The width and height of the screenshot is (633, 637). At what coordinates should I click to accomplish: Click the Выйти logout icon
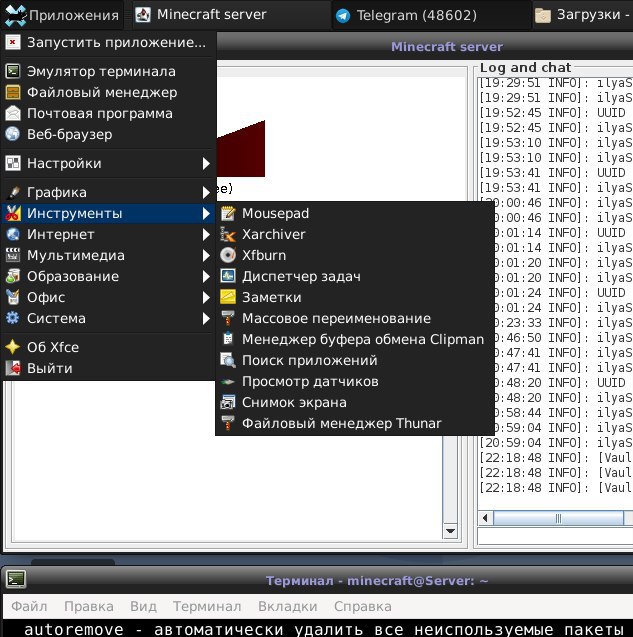click(13, 368)
